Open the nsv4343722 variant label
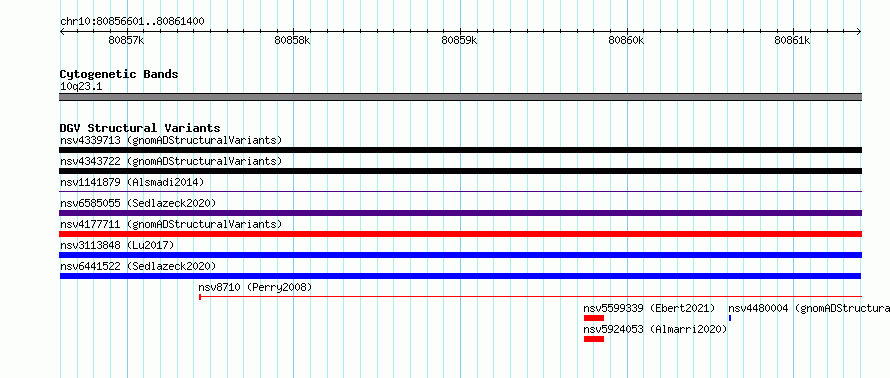This screenshot has height=378, width=890. point(171,161)
